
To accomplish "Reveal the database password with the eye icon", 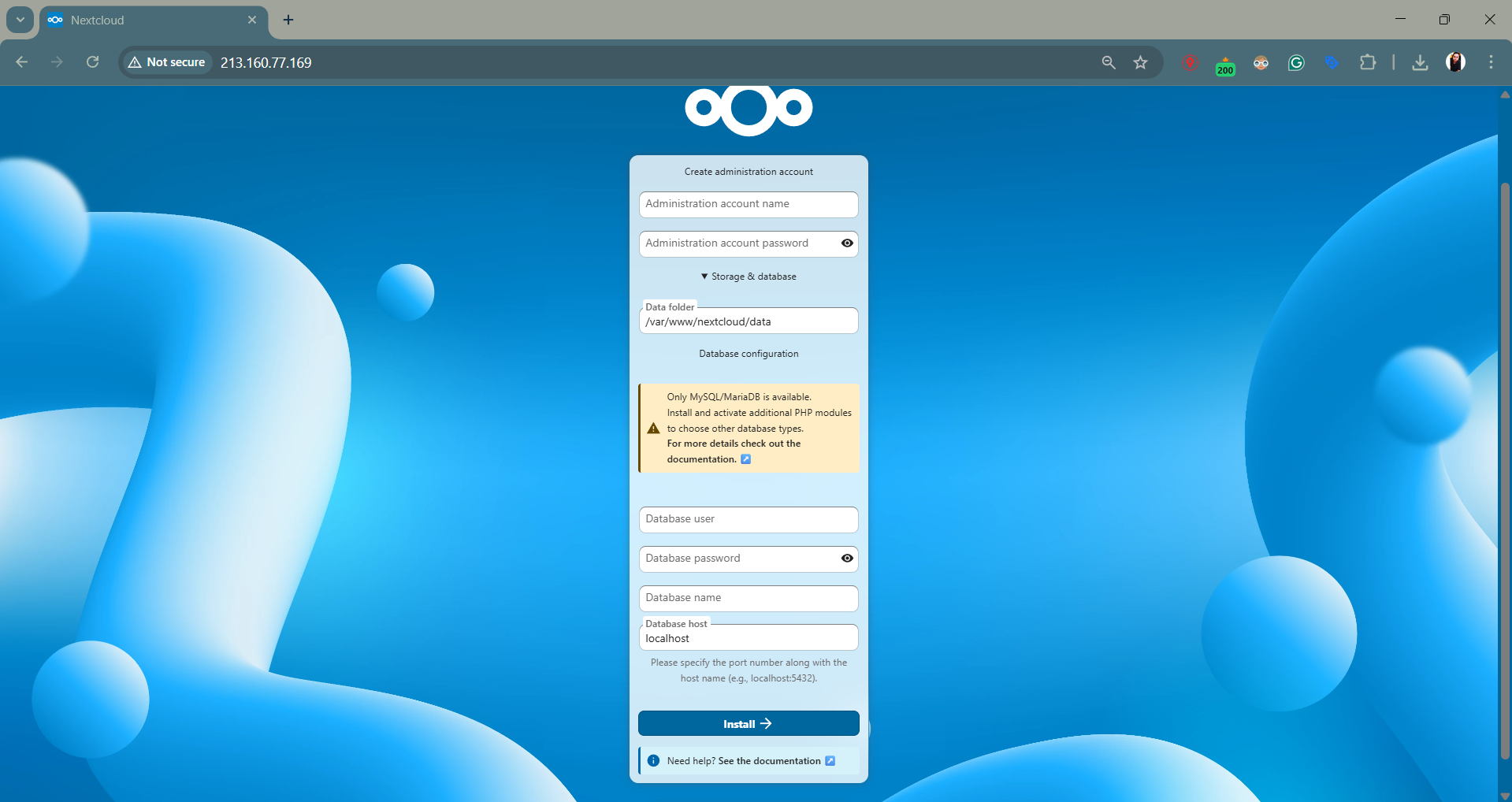I will 847,559.
